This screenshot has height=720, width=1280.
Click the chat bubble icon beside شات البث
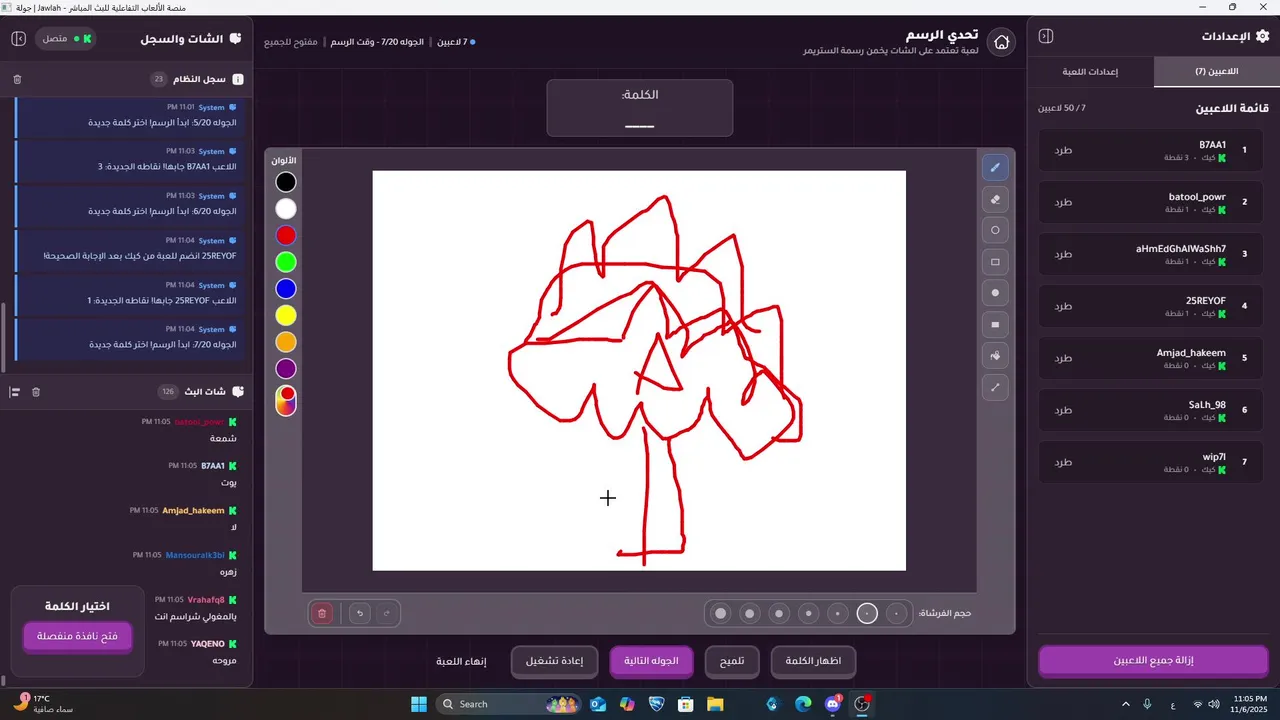click(x=237, y=392)
